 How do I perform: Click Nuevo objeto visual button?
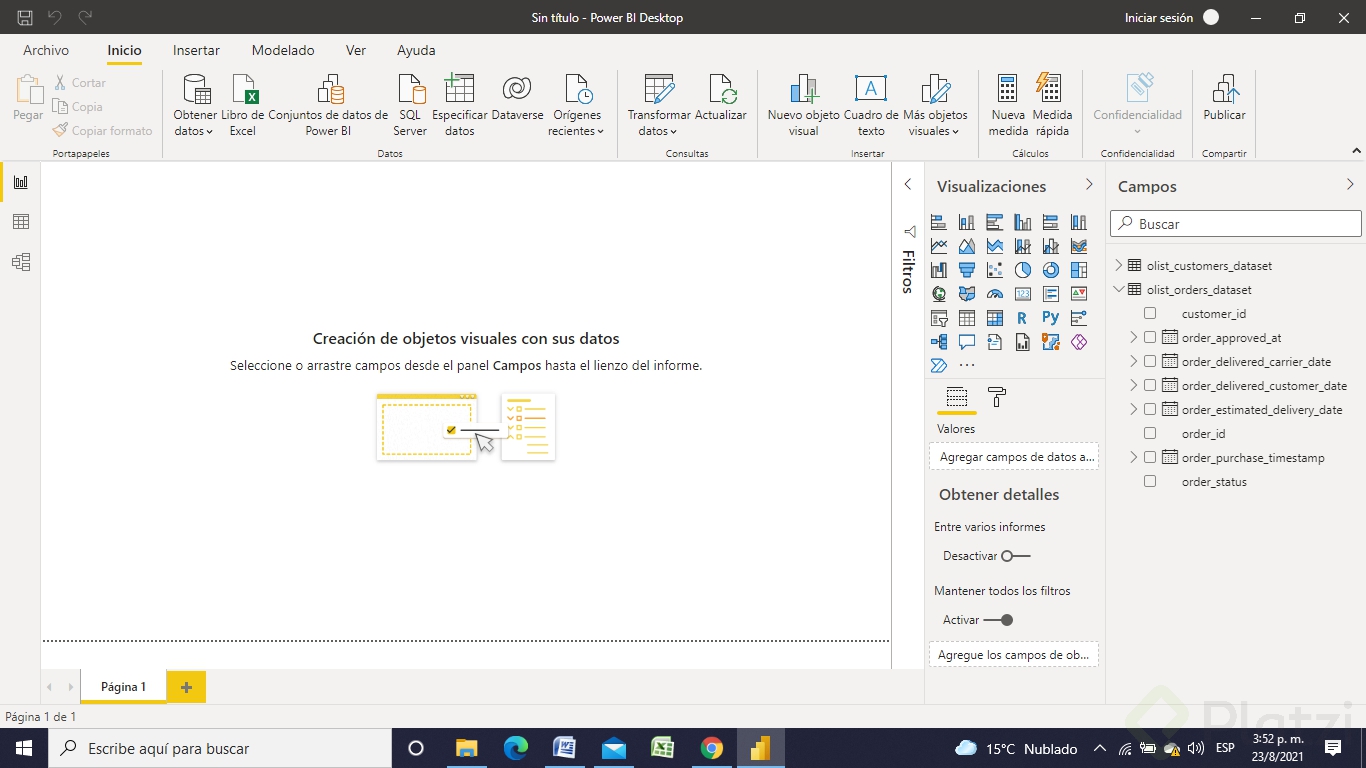click(804, 105)
